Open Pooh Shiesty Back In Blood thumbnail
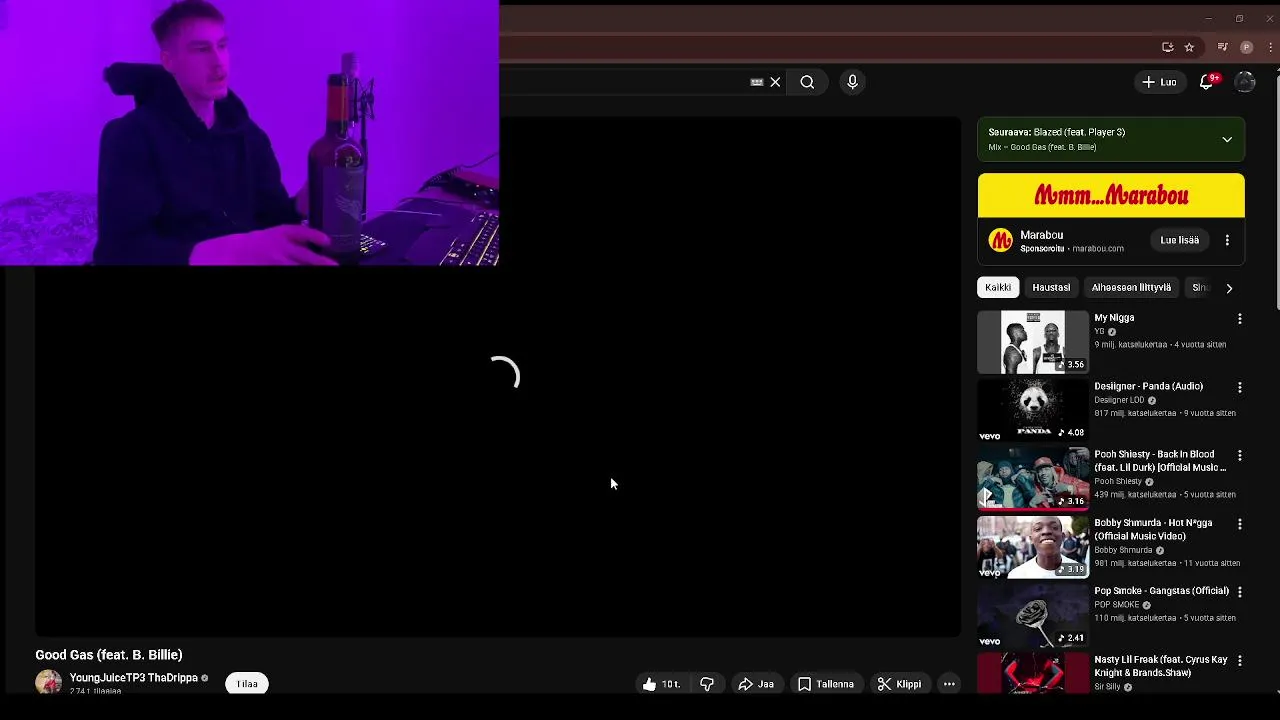Screen dimensions: 1280x720 (1033, 479)
